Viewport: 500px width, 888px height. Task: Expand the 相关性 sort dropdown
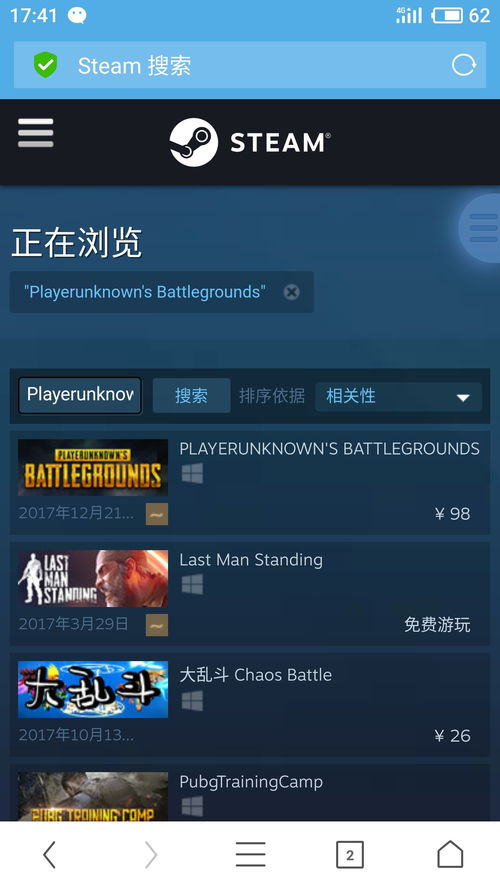(398, 396)
